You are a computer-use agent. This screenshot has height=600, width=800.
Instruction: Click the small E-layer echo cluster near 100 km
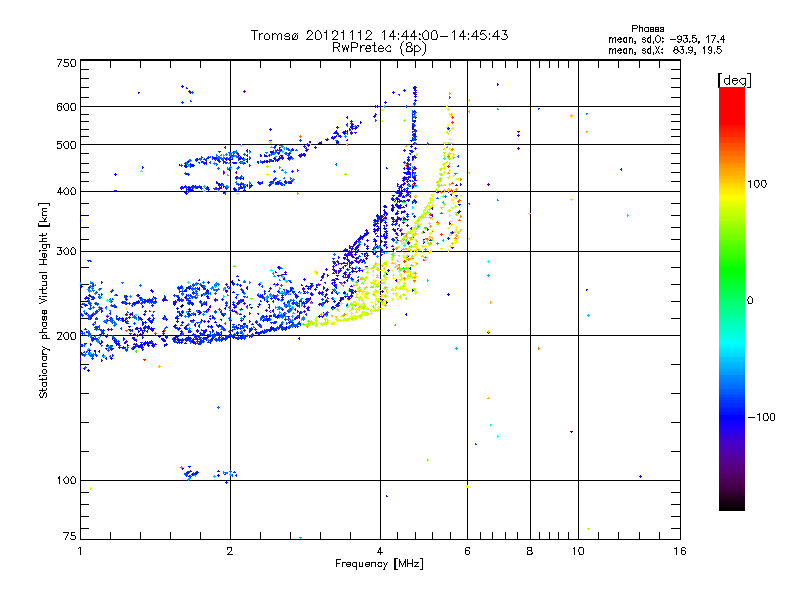click(208, 473)
